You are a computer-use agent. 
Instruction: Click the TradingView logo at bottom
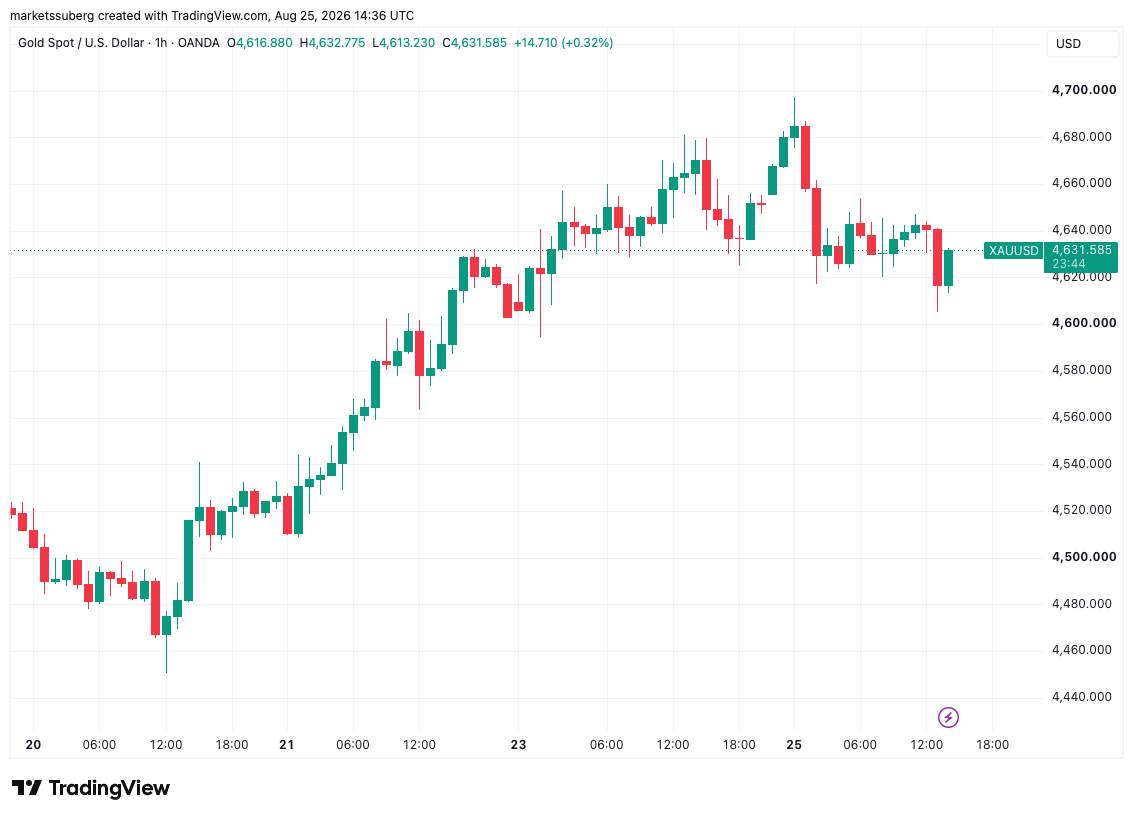pyautogui.click(x=90, y=788)
